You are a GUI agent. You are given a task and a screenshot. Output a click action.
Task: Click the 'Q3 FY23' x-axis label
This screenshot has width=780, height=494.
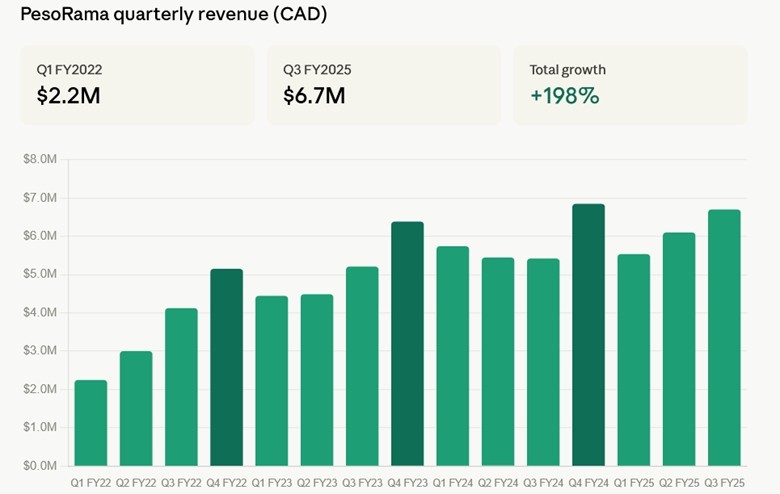click(362, 483)
